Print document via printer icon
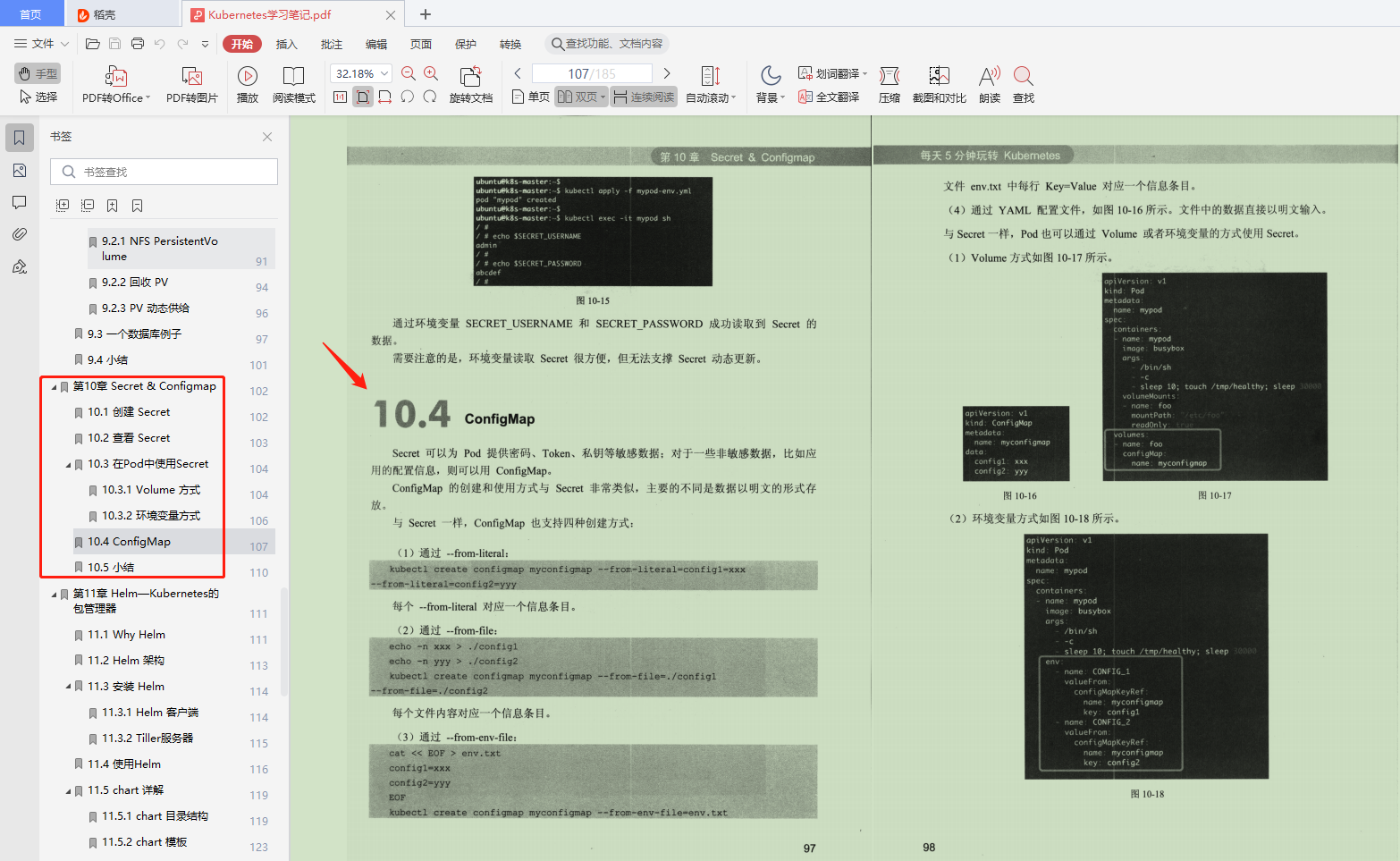Screen dimensions: 1400x861 click(138, 44)
